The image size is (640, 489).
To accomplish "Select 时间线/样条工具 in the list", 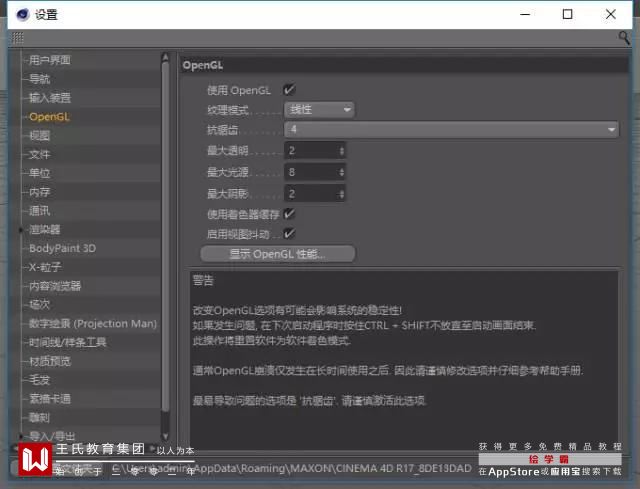I will click(x=67, y=342).
